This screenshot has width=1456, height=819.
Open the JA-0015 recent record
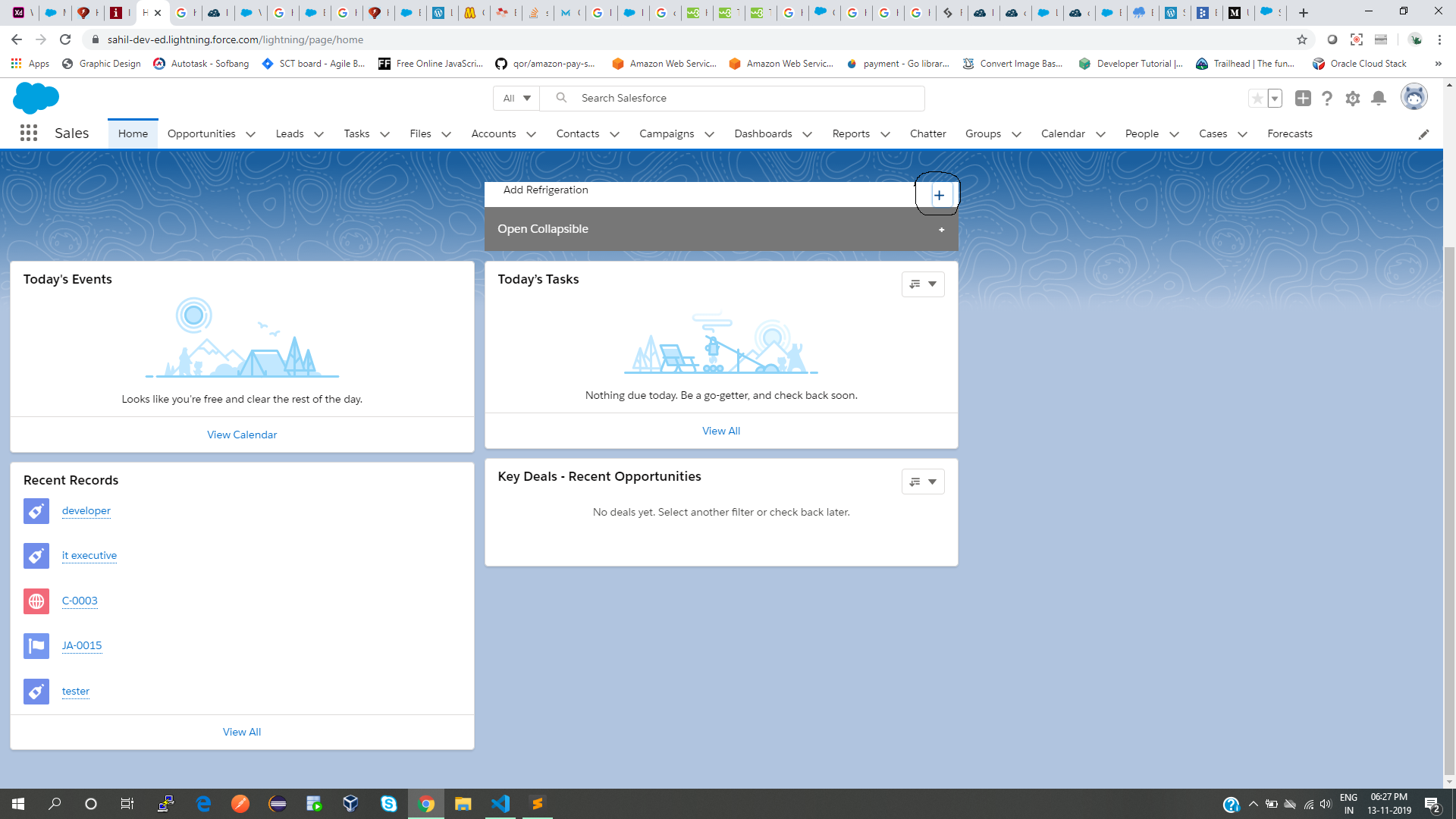click(x=82, y=645)
